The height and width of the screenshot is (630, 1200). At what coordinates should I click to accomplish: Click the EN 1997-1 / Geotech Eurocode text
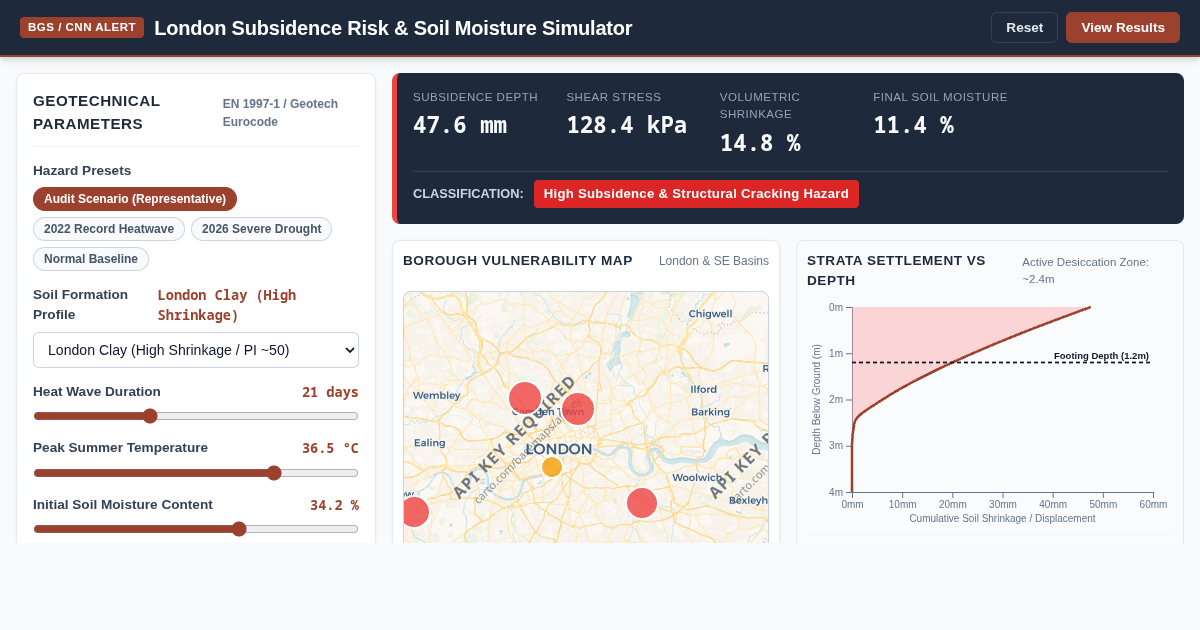[280, 113]
